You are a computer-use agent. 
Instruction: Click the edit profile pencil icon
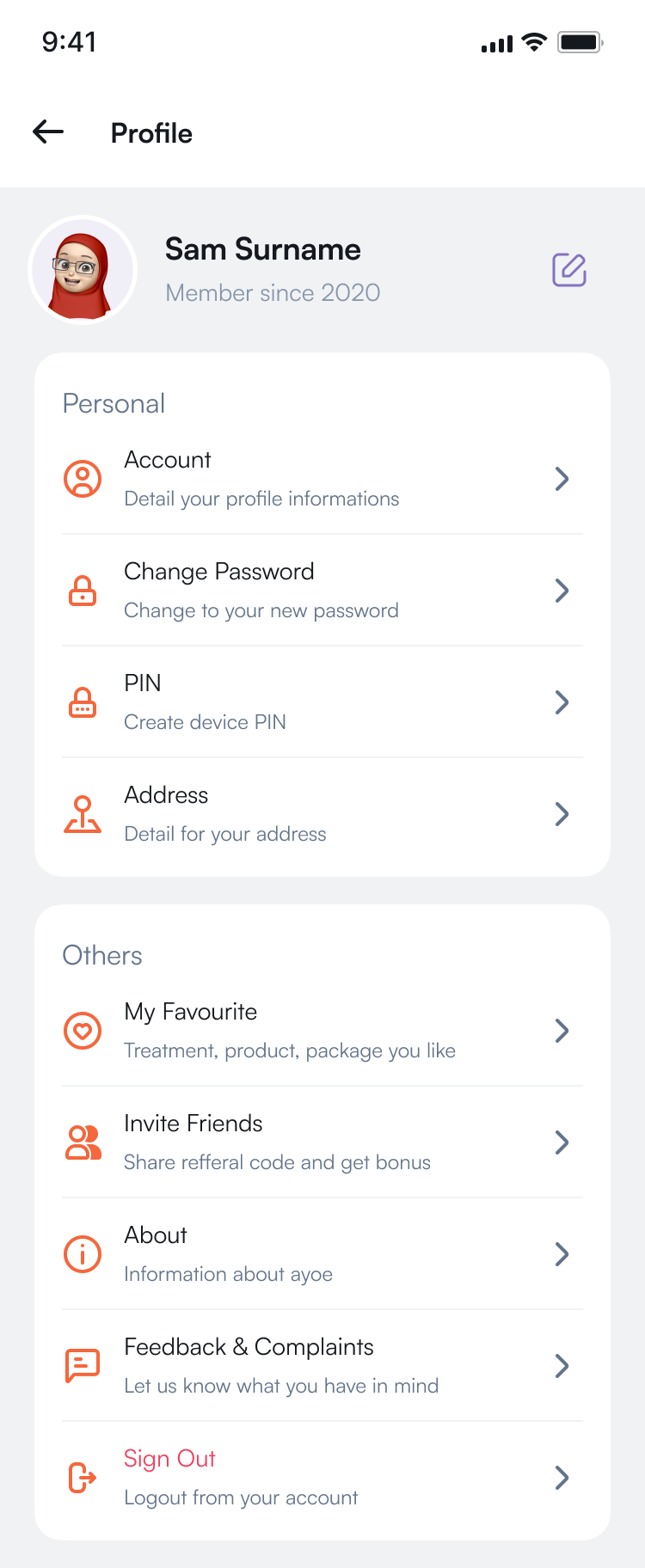[x=568, y=270]
